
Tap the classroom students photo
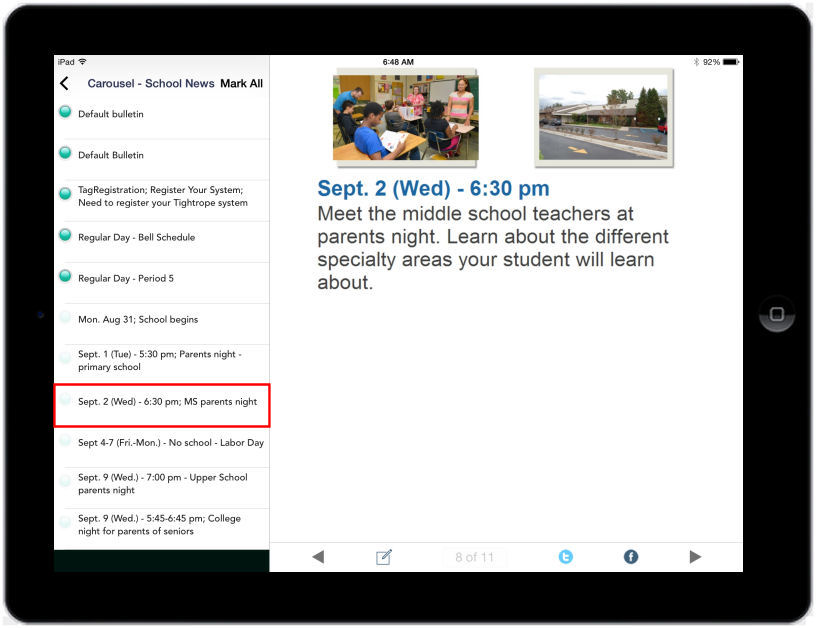[x=406, y=118]
